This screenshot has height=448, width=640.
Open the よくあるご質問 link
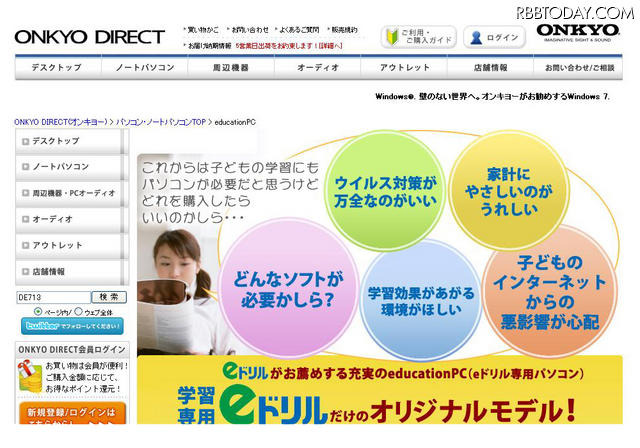(x=299, y=30)
